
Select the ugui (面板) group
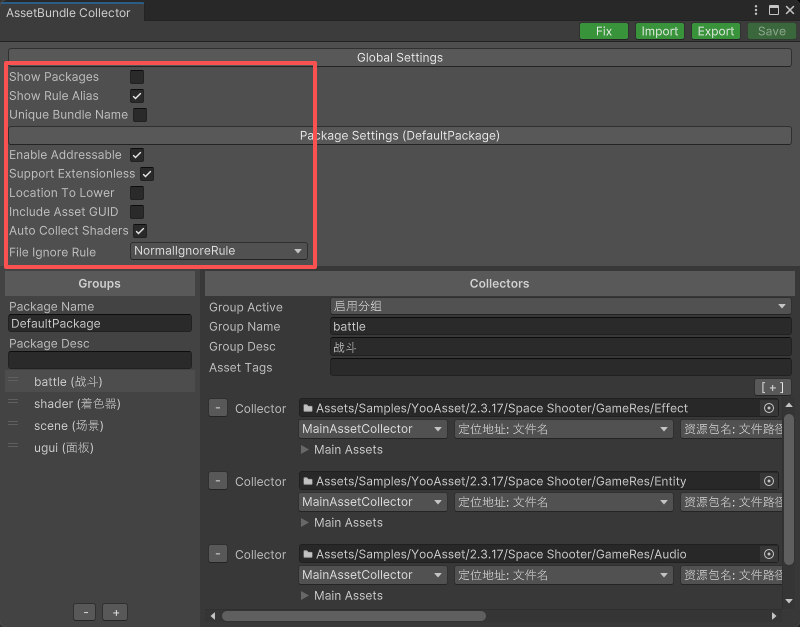point(100,447)
